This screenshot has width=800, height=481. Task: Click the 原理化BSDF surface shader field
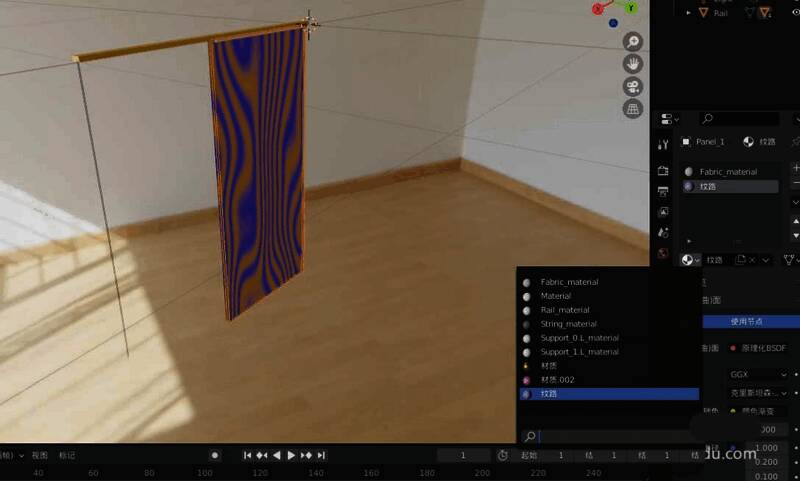[762, 348]
